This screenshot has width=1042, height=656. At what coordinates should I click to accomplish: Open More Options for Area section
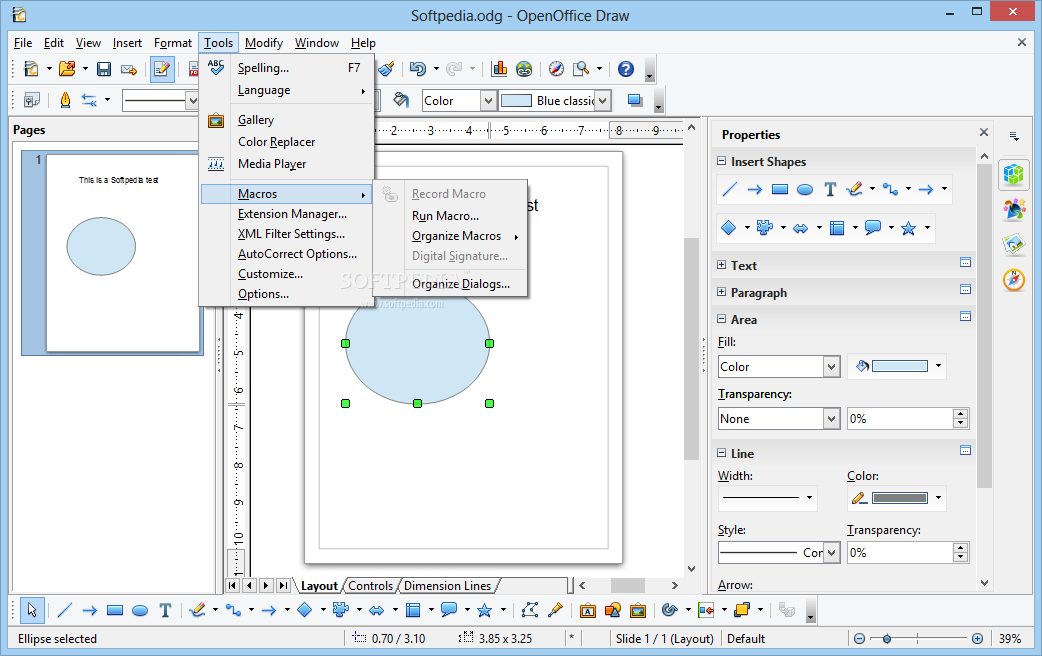(x=966, y=316)
